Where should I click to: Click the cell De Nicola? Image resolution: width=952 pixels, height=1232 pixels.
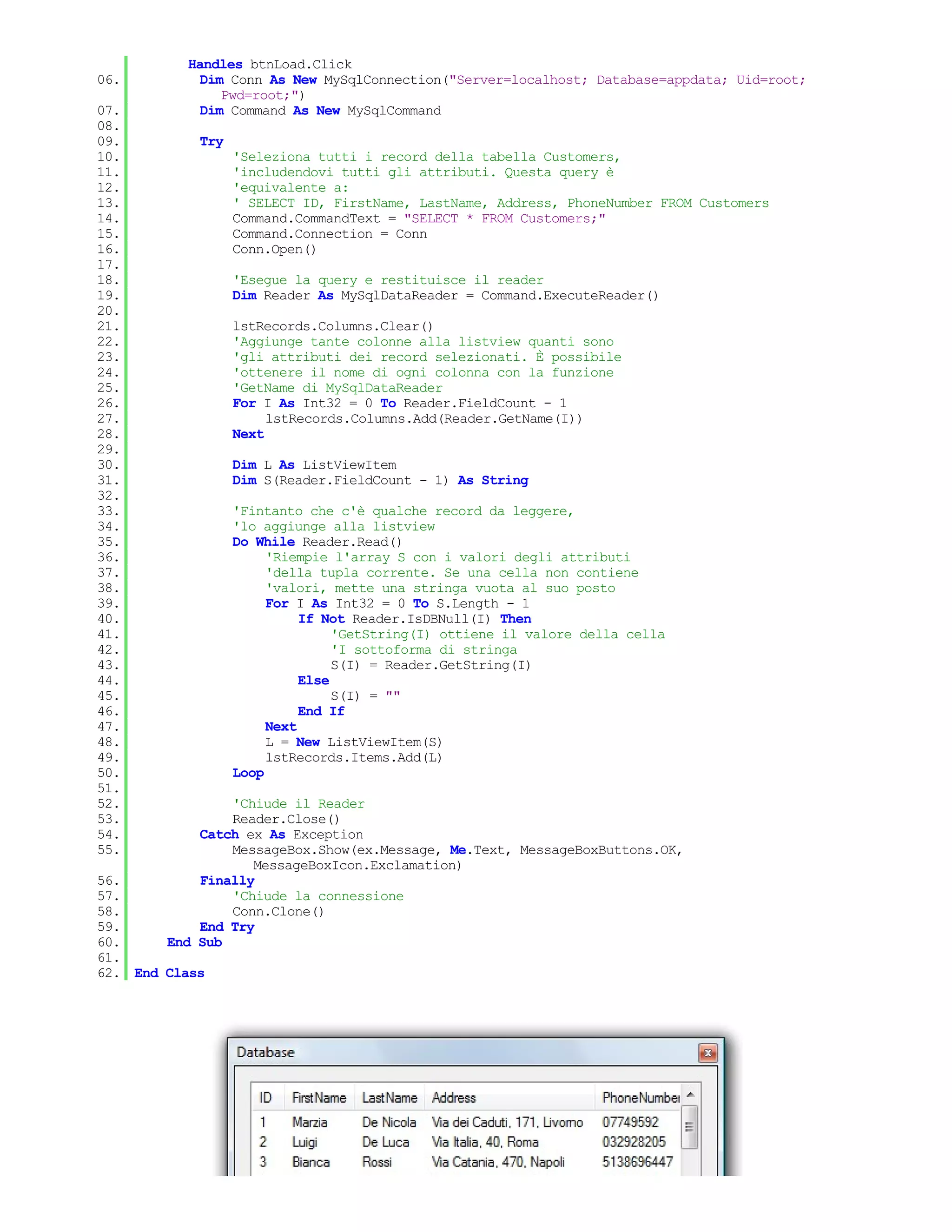389,1122
